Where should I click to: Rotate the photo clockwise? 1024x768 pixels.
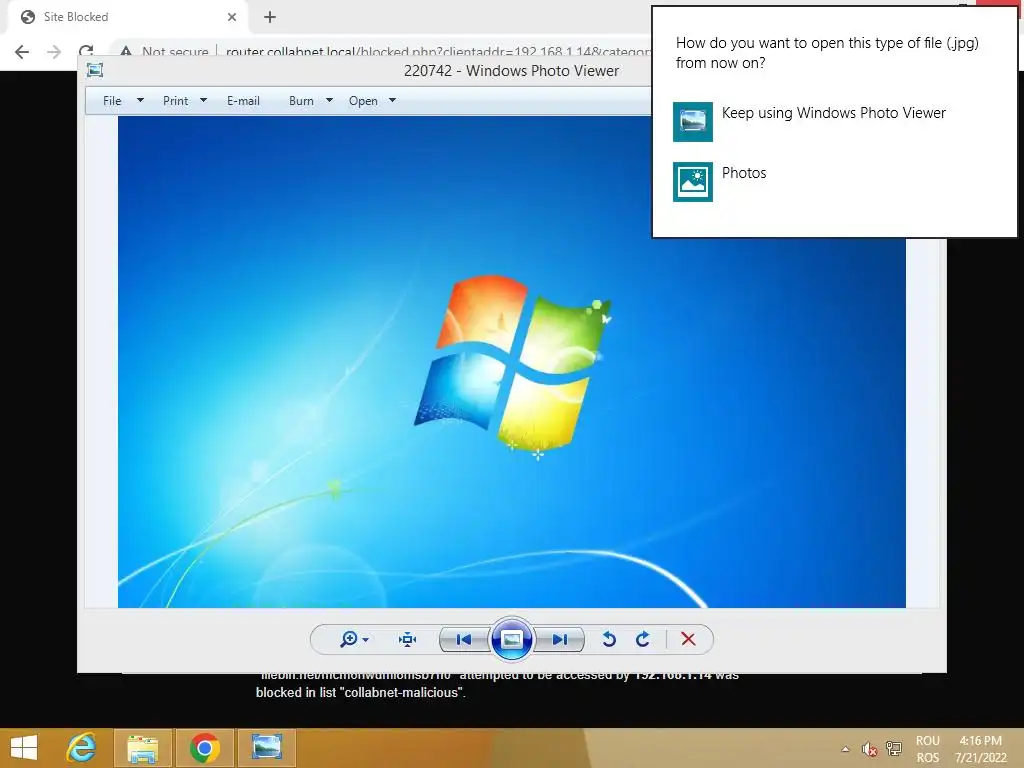(x=643, y=639)
